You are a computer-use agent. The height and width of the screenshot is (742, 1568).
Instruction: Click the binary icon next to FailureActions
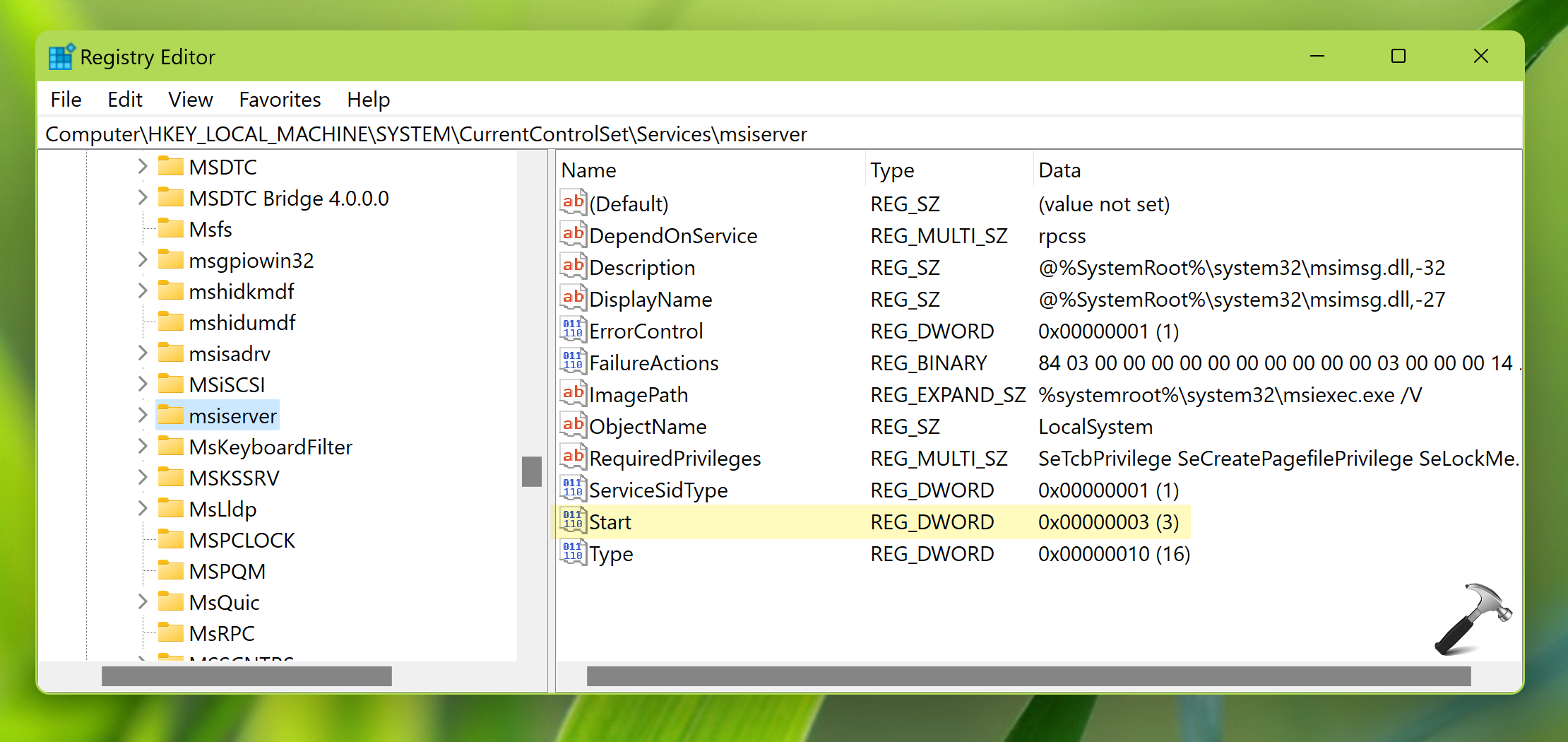pyautogui.click(x=573, y=362)
